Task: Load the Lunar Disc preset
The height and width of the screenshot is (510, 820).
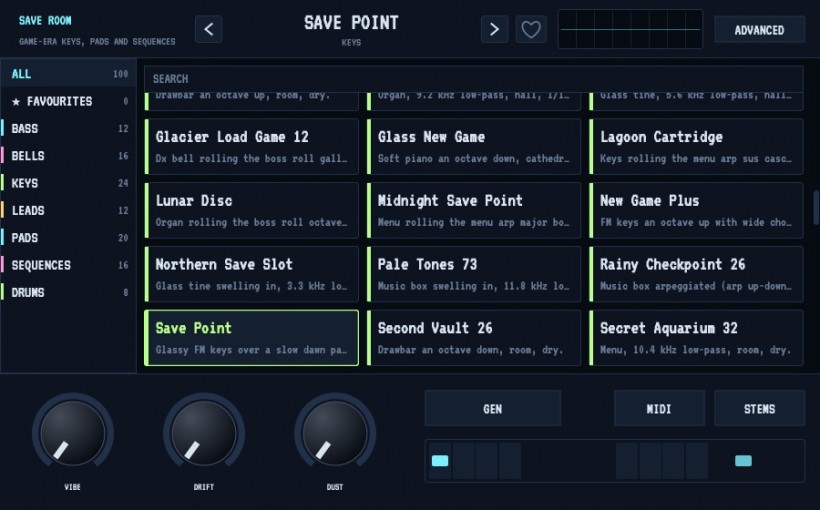Action: click(252, 210)
